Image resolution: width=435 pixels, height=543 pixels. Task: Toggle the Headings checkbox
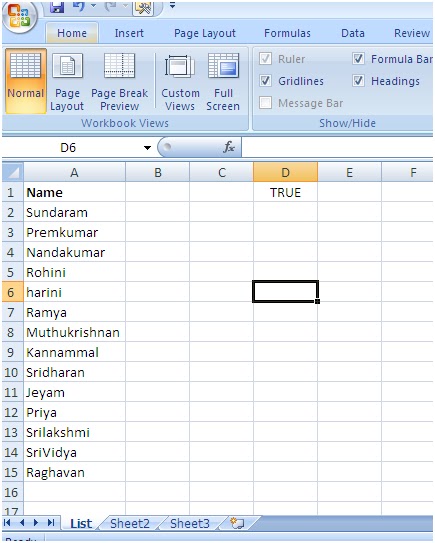(358, 81)
